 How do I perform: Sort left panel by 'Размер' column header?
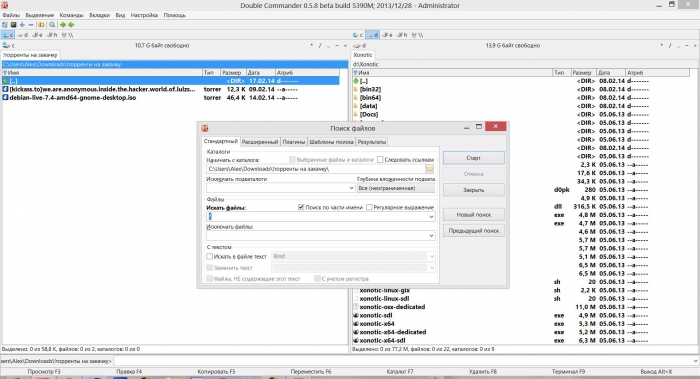coord(232,73)
